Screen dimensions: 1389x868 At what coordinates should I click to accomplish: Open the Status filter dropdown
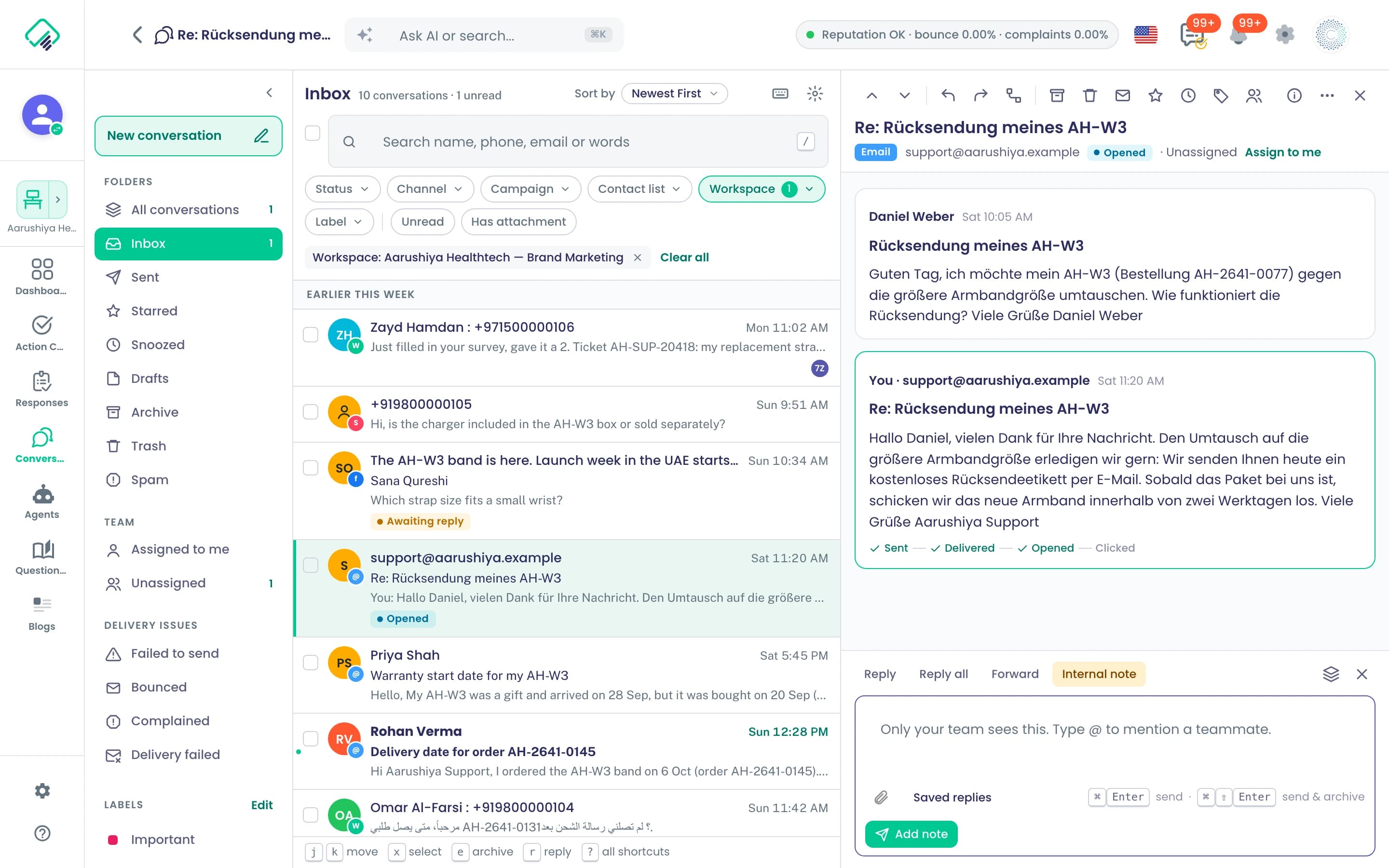pos(342,189)
